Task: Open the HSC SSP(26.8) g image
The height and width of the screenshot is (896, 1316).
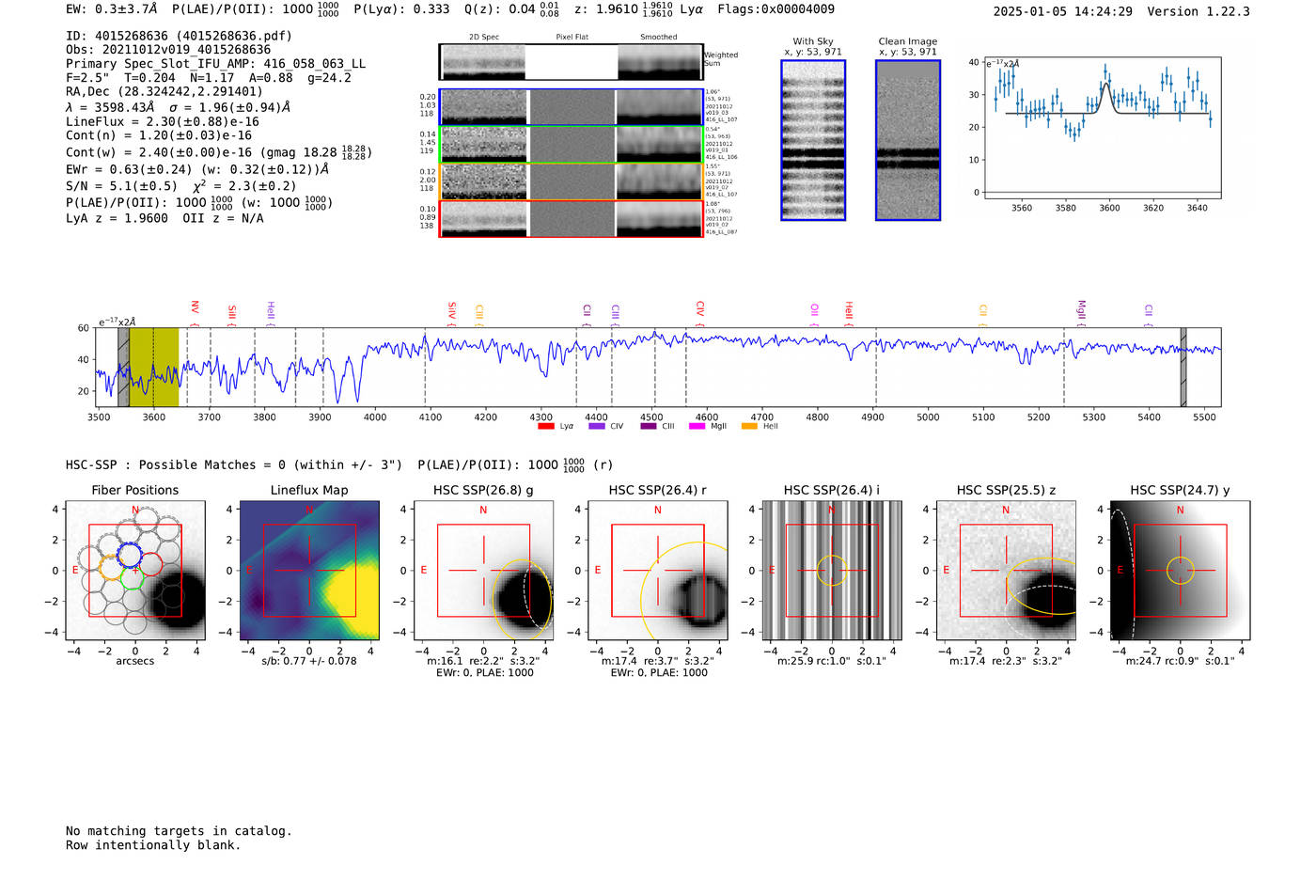Action: [x=483, y=571]
